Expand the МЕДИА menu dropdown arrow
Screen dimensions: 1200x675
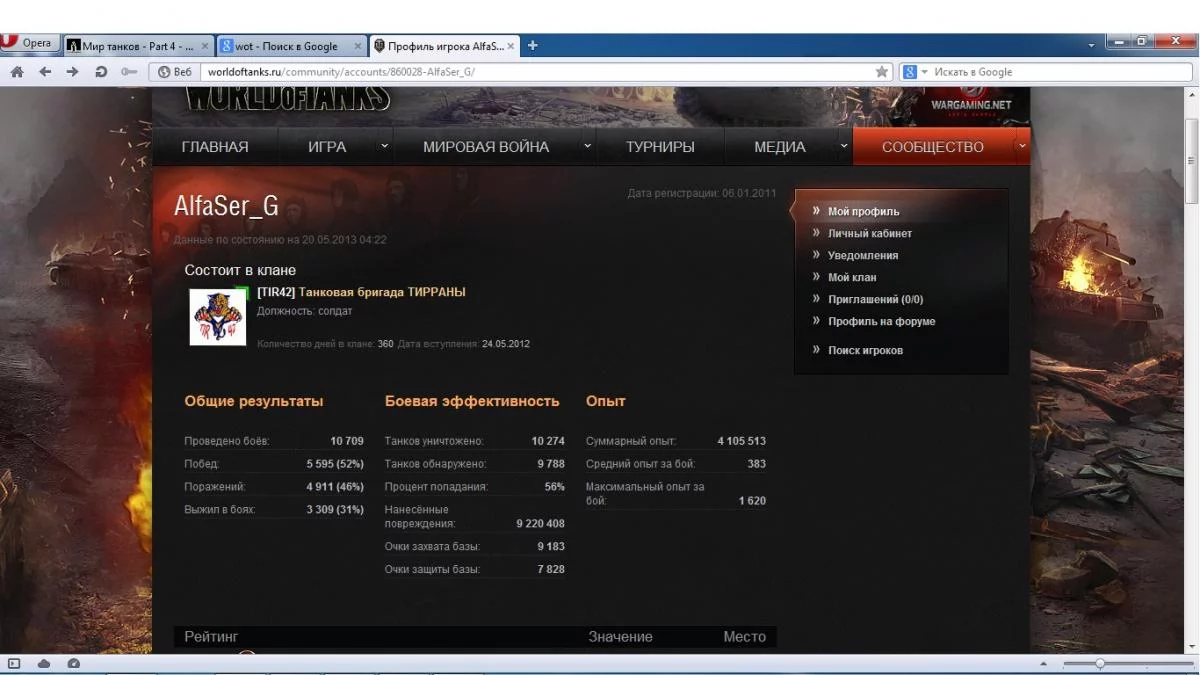coord(843,146)
